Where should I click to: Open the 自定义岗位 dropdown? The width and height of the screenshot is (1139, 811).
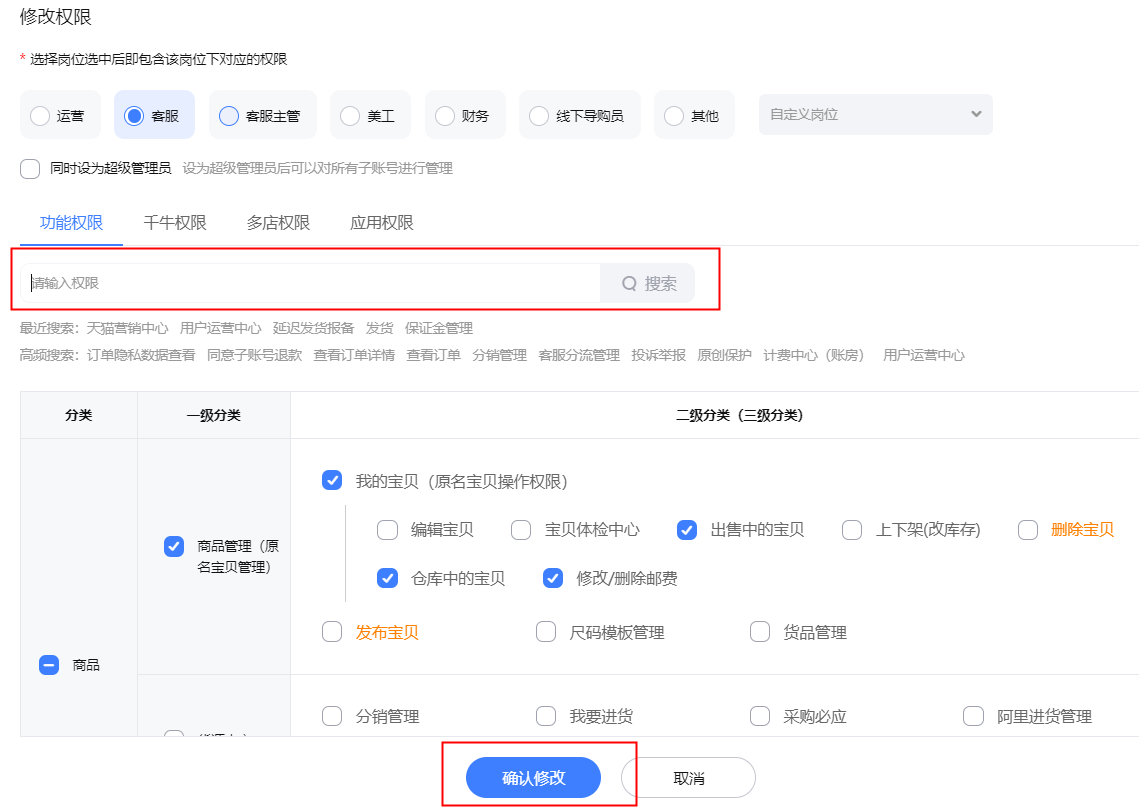[x=875, y=114]
